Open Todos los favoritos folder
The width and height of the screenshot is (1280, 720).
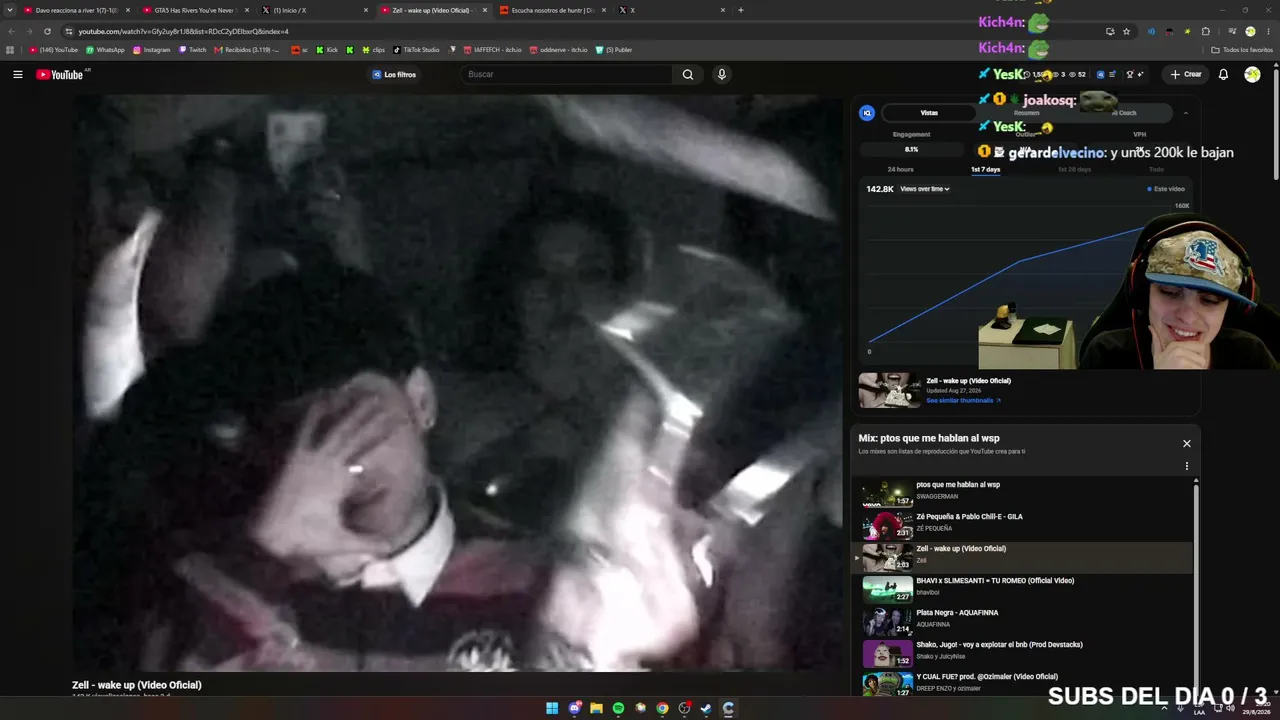pos(1242,50)
